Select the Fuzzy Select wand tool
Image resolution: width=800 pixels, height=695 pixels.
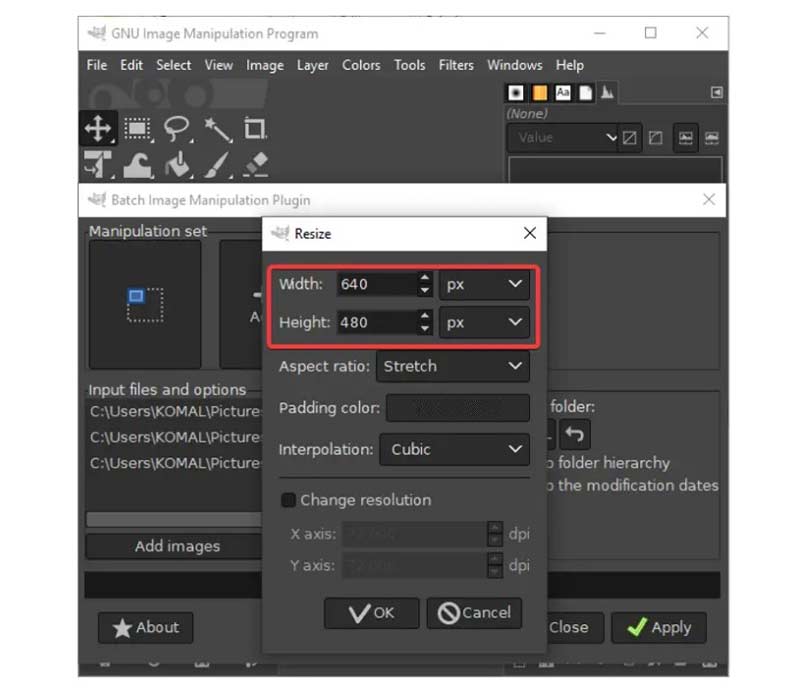[x=217, y=129]
